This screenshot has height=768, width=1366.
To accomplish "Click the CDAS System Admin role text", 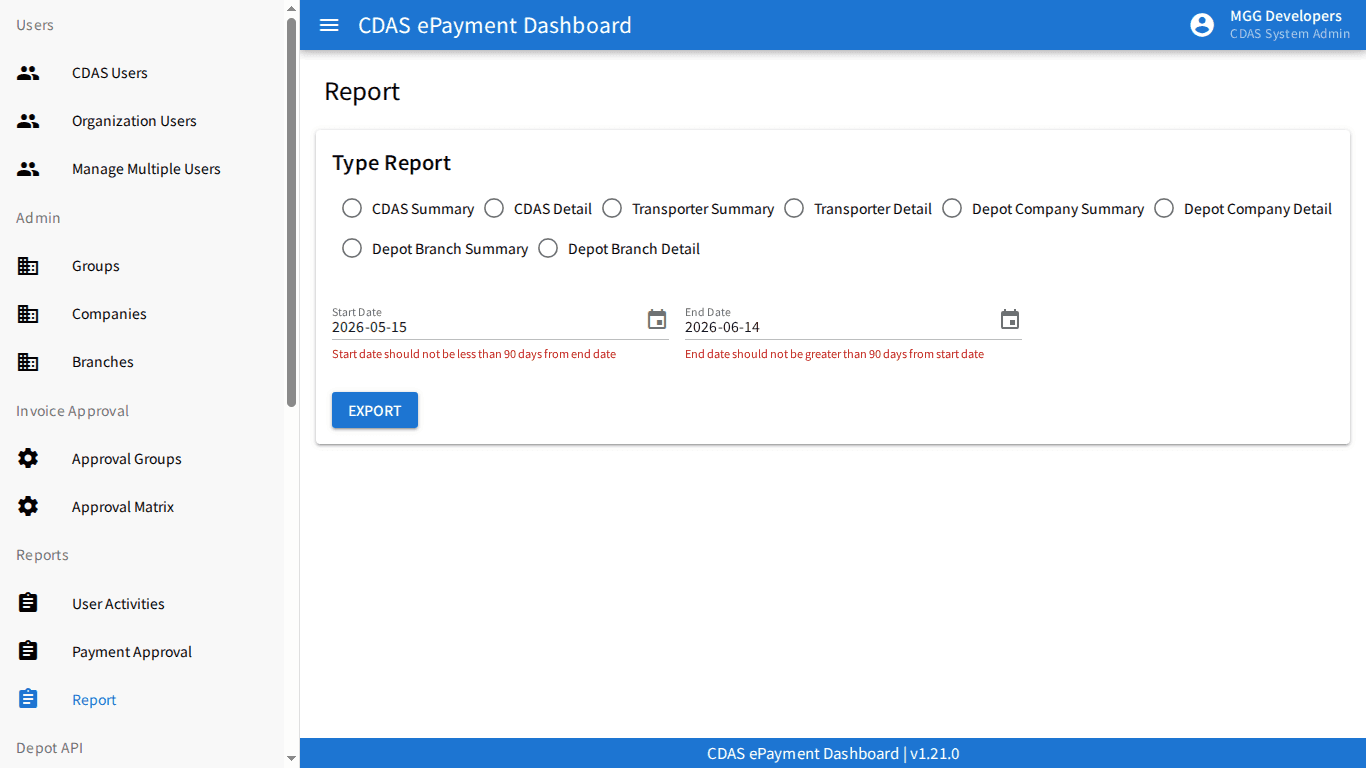I will point(1290,34).
